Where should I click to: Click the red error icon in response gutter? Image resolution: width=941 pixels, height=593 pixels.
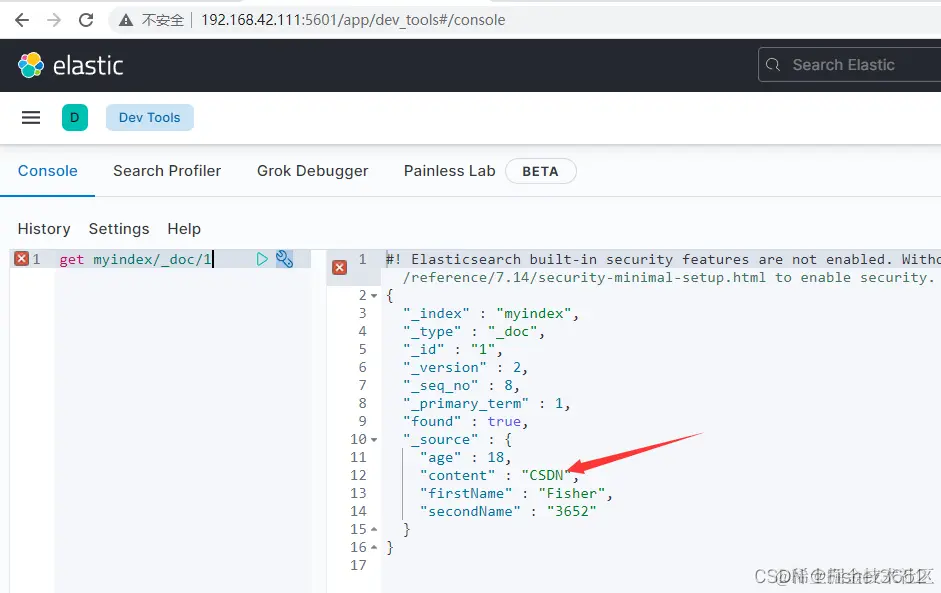tap(339, 268)
